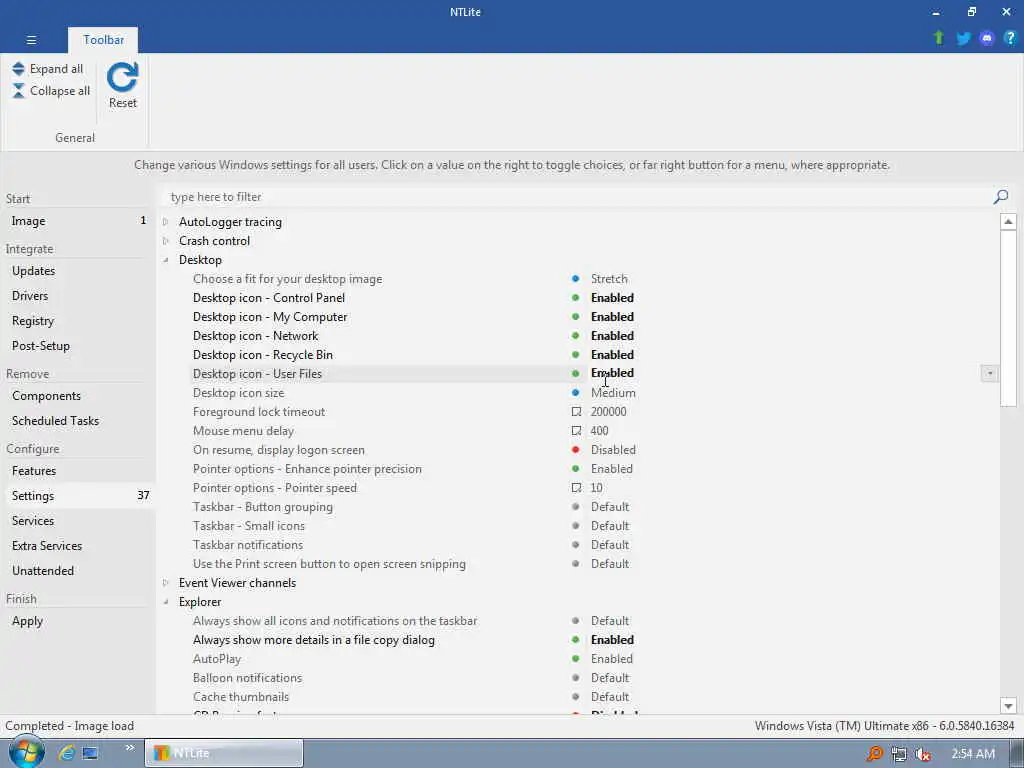Image resolution: width=1024 pixels, height=768 pixels.
Task: Click the network tray icon
Action: (899, 754)
